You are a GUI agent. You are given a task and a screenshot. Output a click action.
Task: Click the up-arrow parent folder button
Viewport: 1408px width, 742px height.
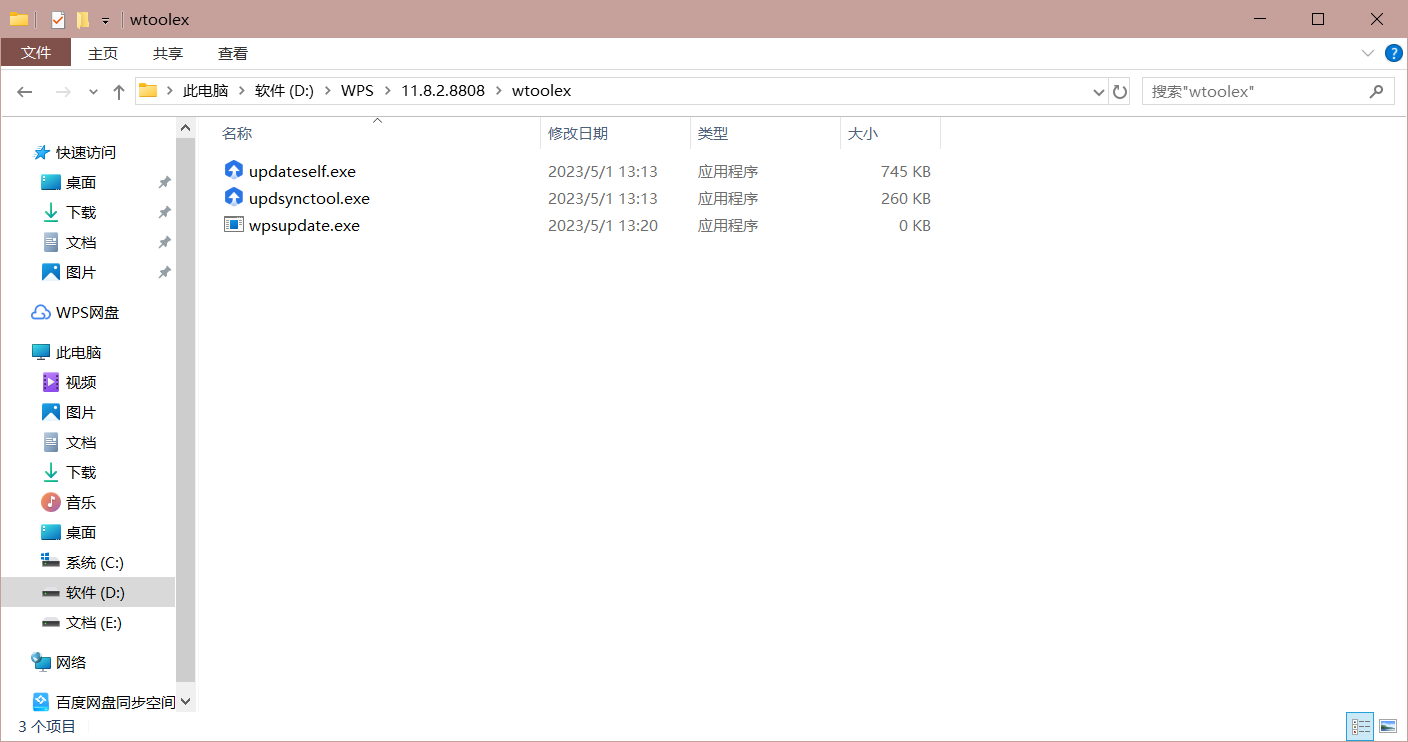(119, 92)
